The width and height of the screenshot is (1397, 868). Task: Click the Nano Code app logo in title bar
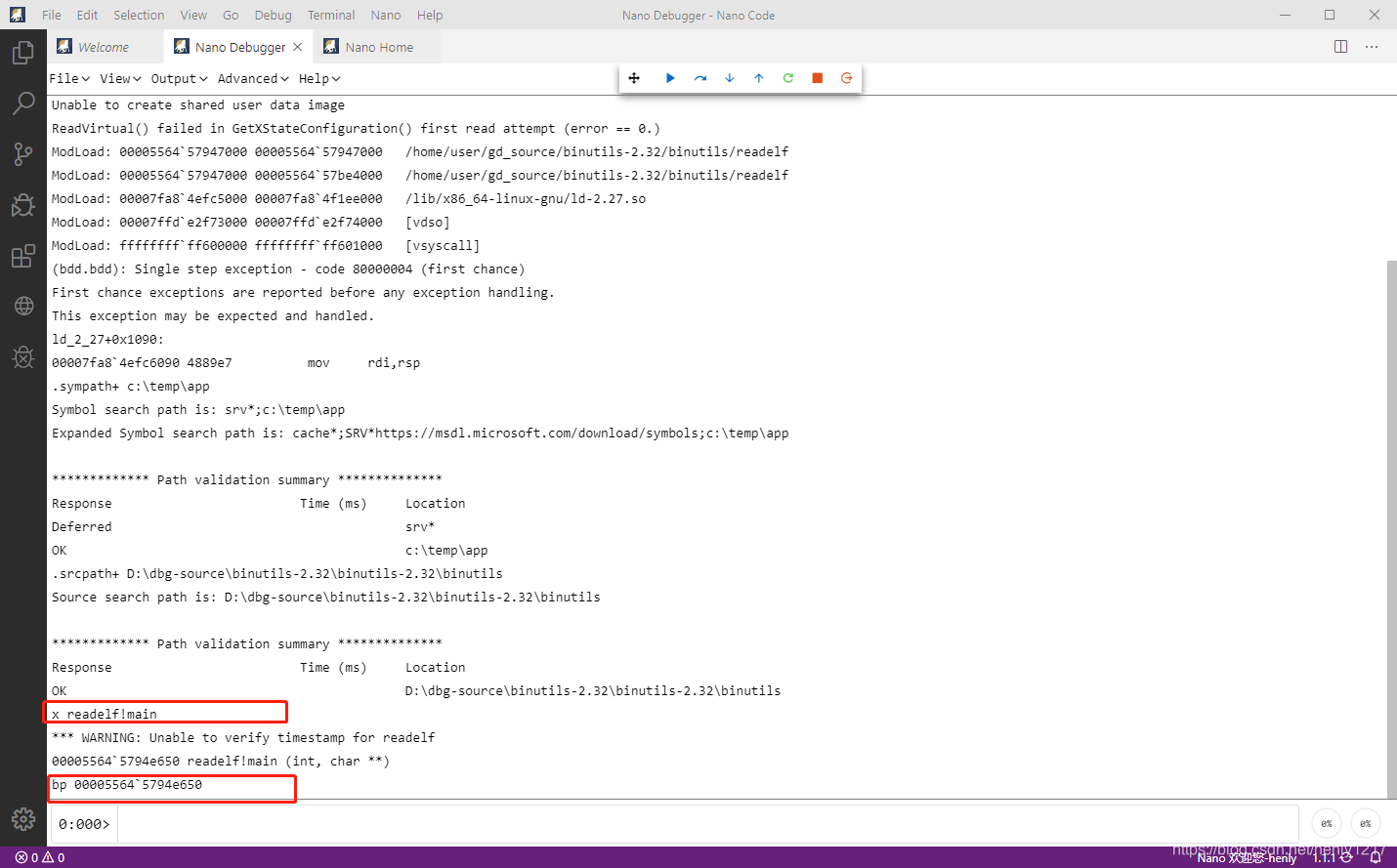pos(18,15)
